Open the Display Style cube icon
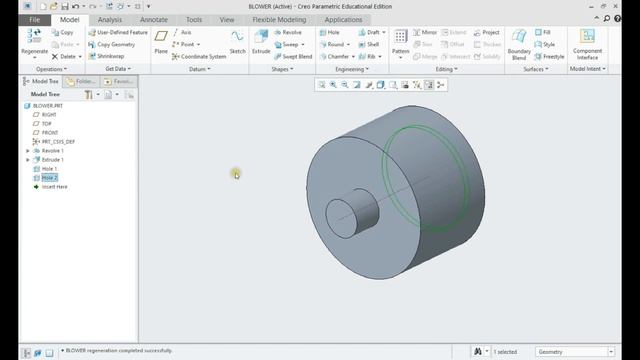This screenshot has width=640, height=360. [x=380, y=85]
